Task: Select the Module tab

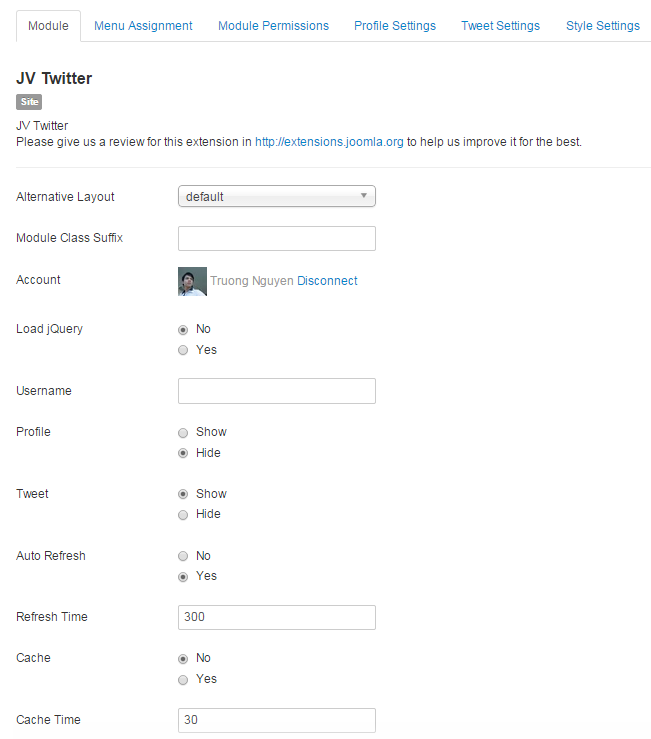Action: coord(48,26)
